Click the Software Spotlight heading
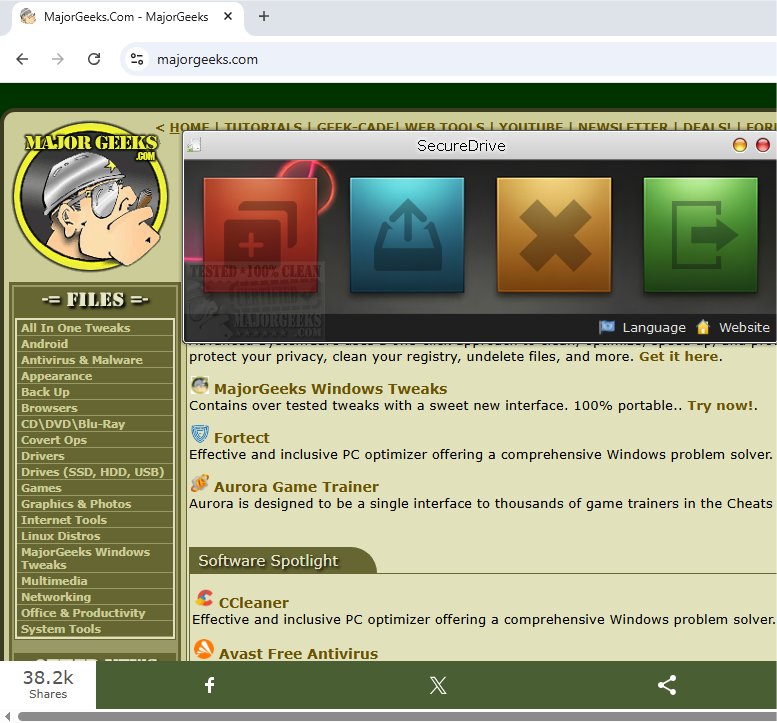Image resolution: width=777 pixels, height=723 pixels. tap(268, 560)
